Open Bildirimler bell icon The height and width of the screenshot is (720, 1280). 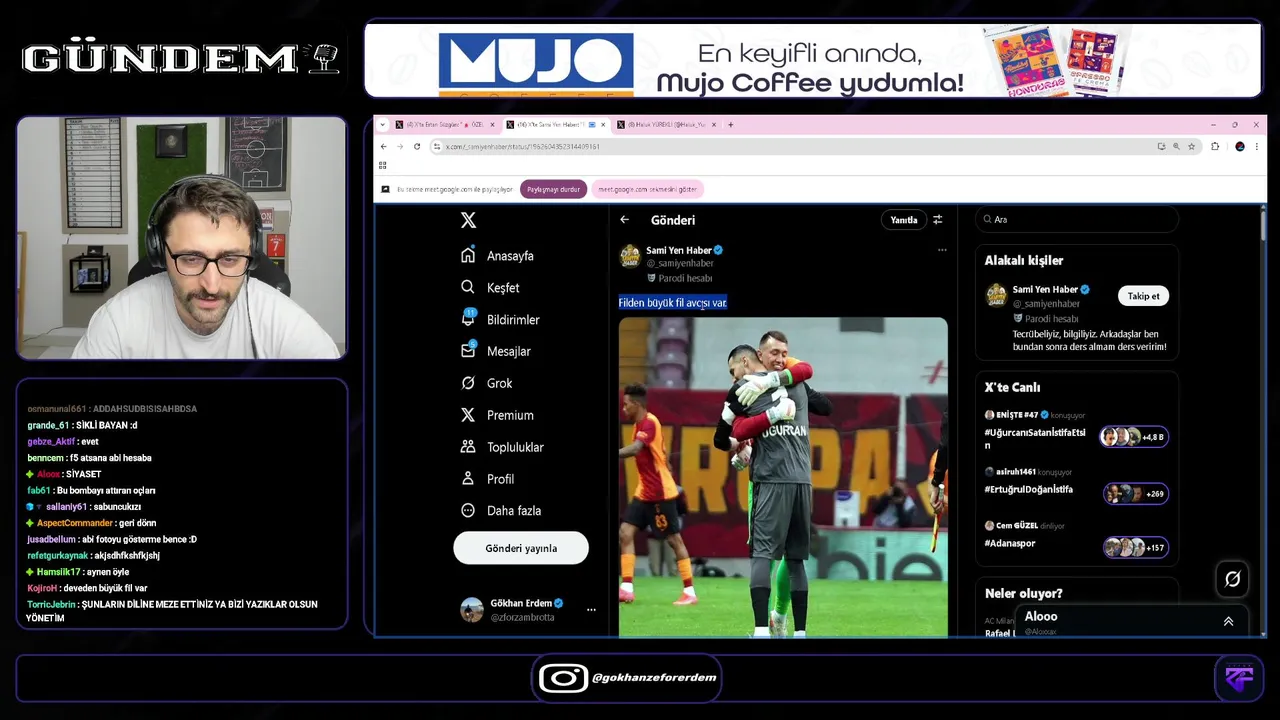point(468,318)
